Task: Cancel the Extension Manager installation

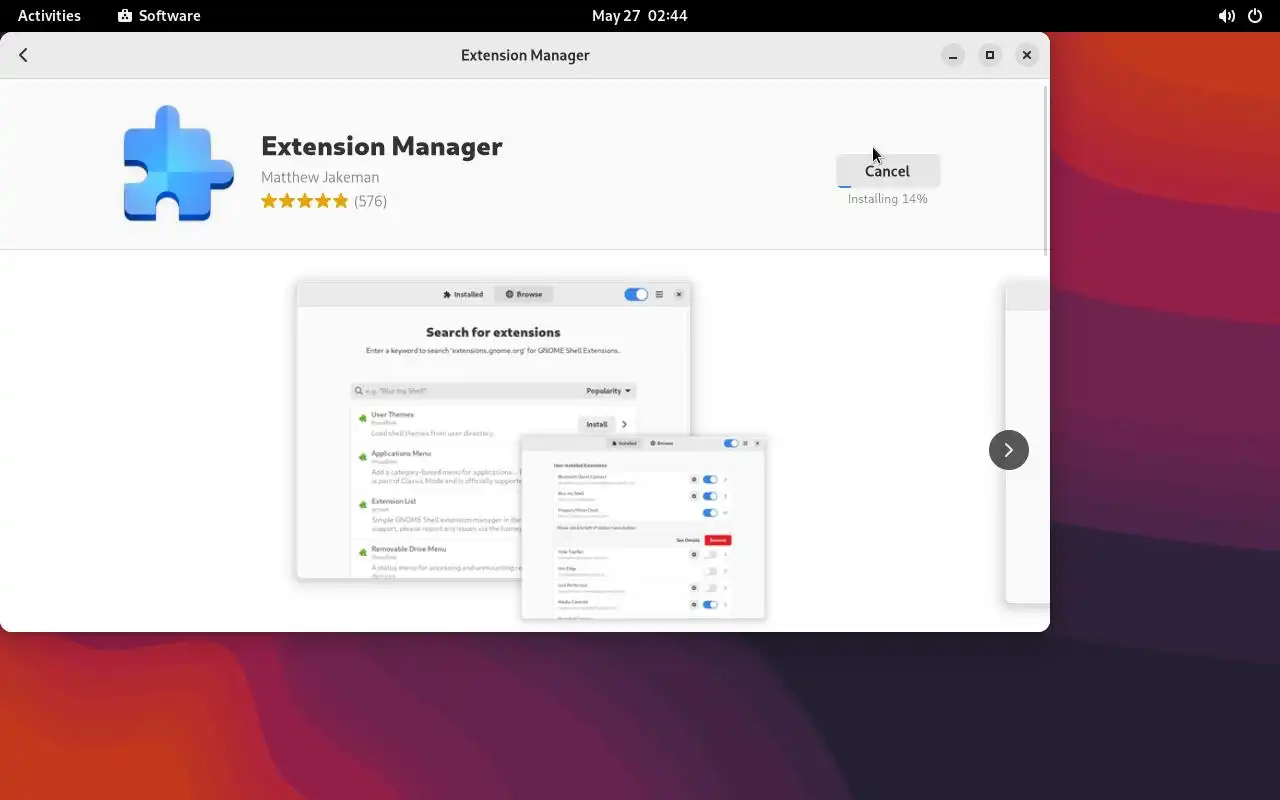Action: coord(887,171)
